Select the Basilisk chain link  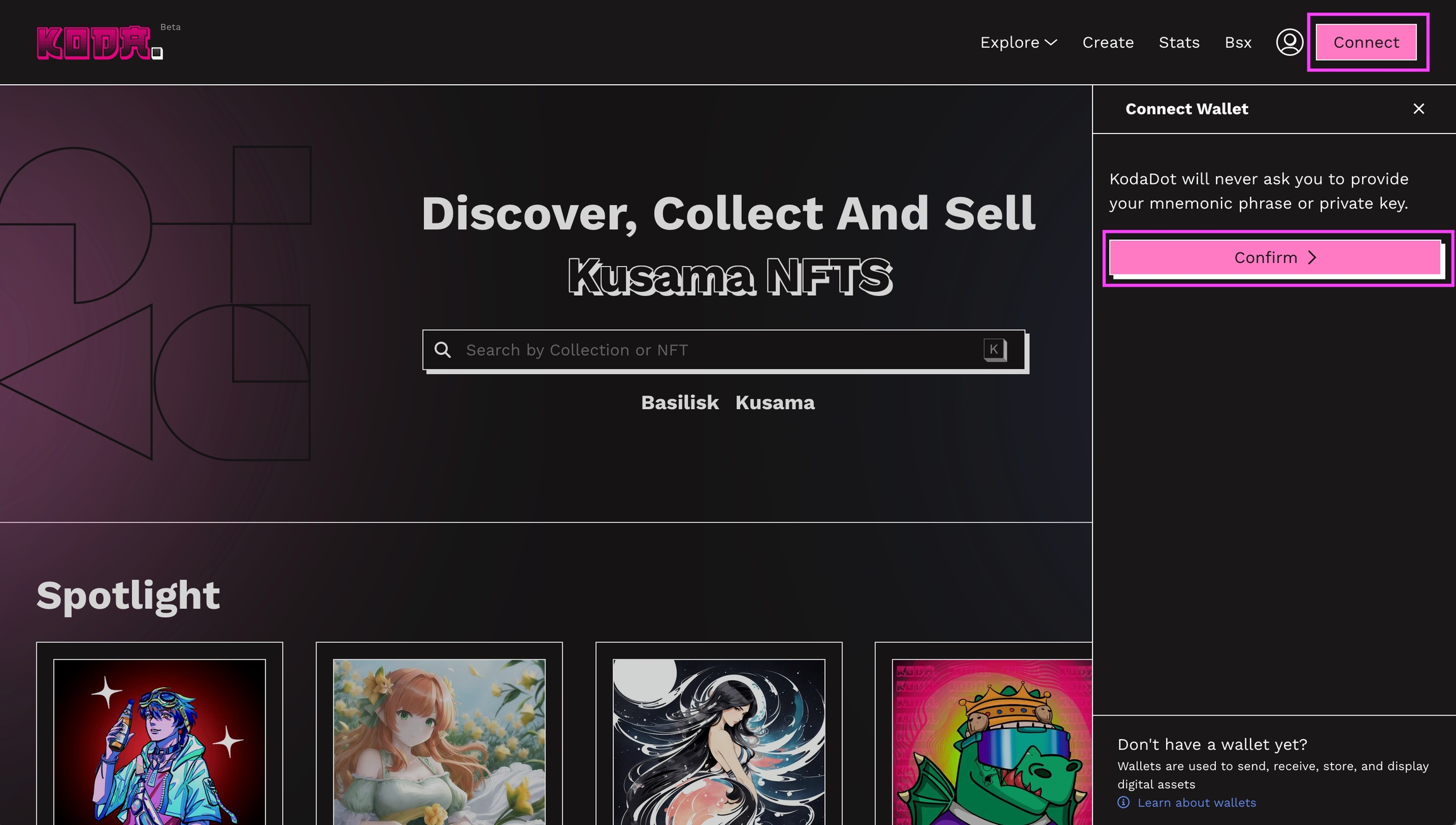679,403
